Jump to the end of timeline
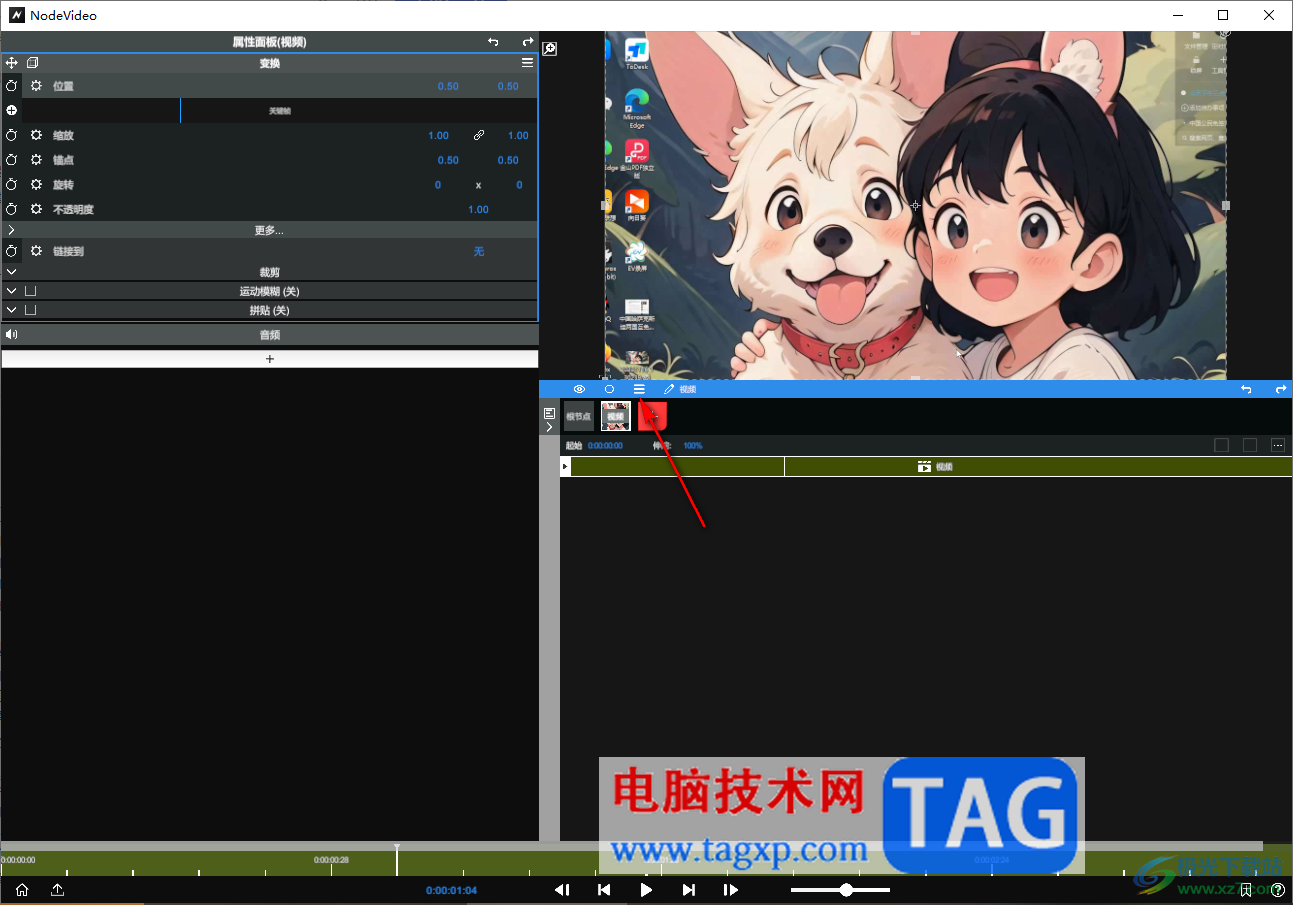This screenshot has width=1293, height=905. [x=689, y=890]
